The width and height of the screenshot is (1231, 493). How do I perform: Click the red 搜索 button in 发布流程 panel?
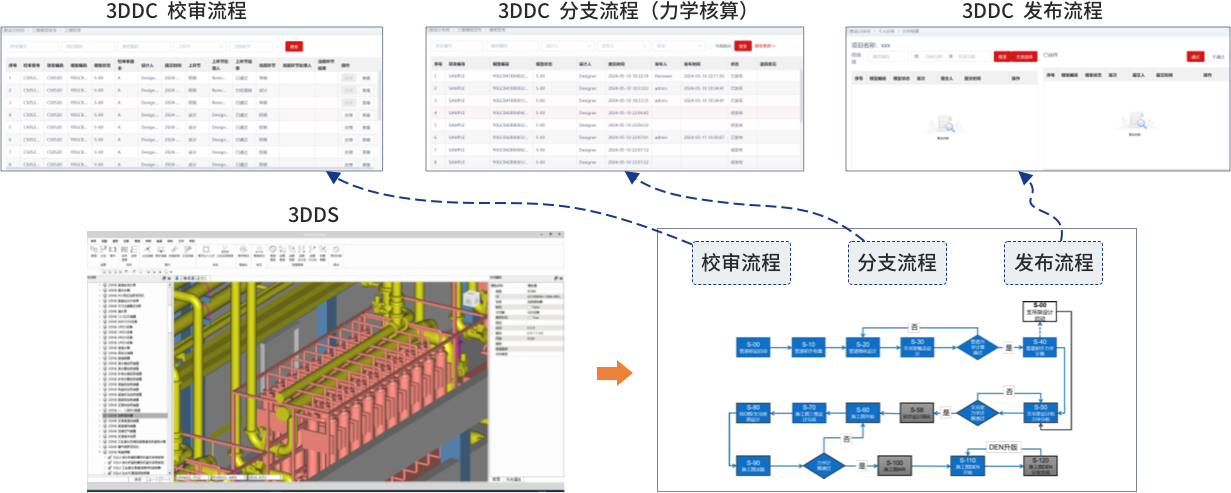(1003, 57)
